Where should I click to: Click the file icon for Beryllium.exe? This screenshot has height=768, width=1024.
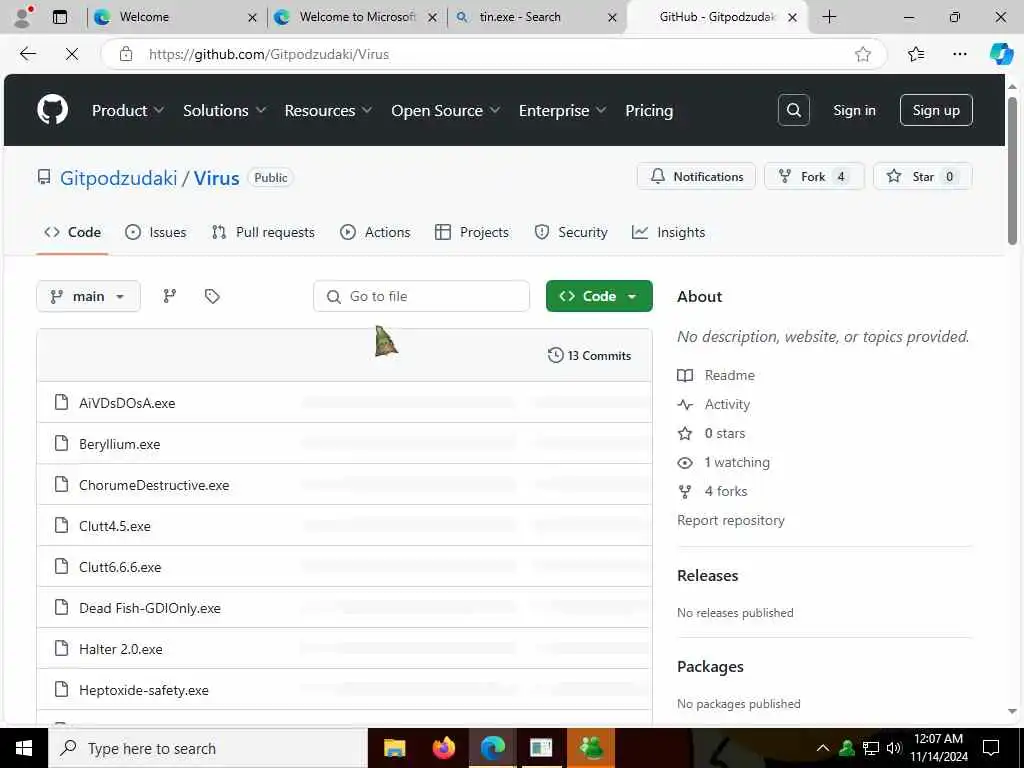click(61, 443)
